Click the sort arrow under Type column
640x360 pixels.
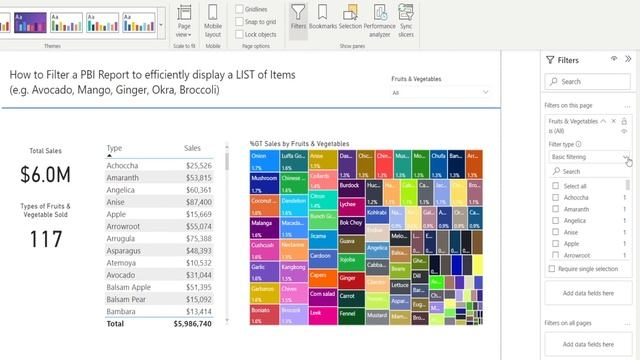(109, 156)
